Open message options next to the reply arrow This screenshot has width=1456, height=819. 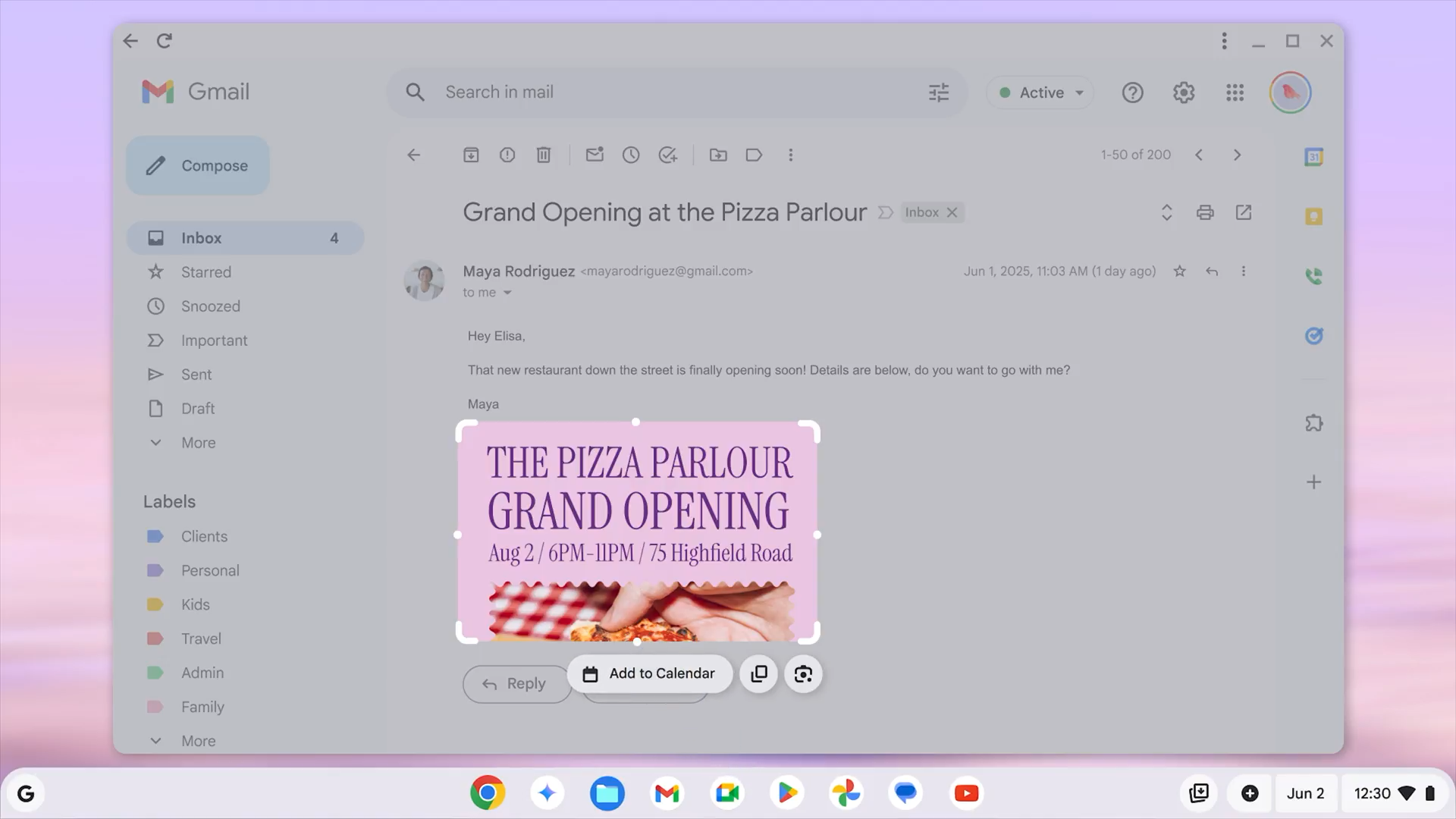pyautogui.click(x=1244, y=271)
